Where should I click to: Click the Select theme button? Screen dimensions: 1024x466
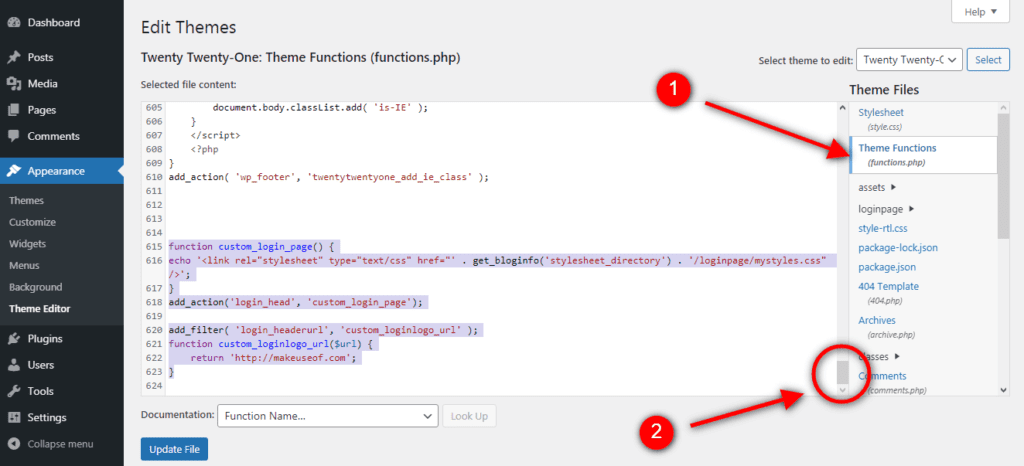tap(988, 59)
